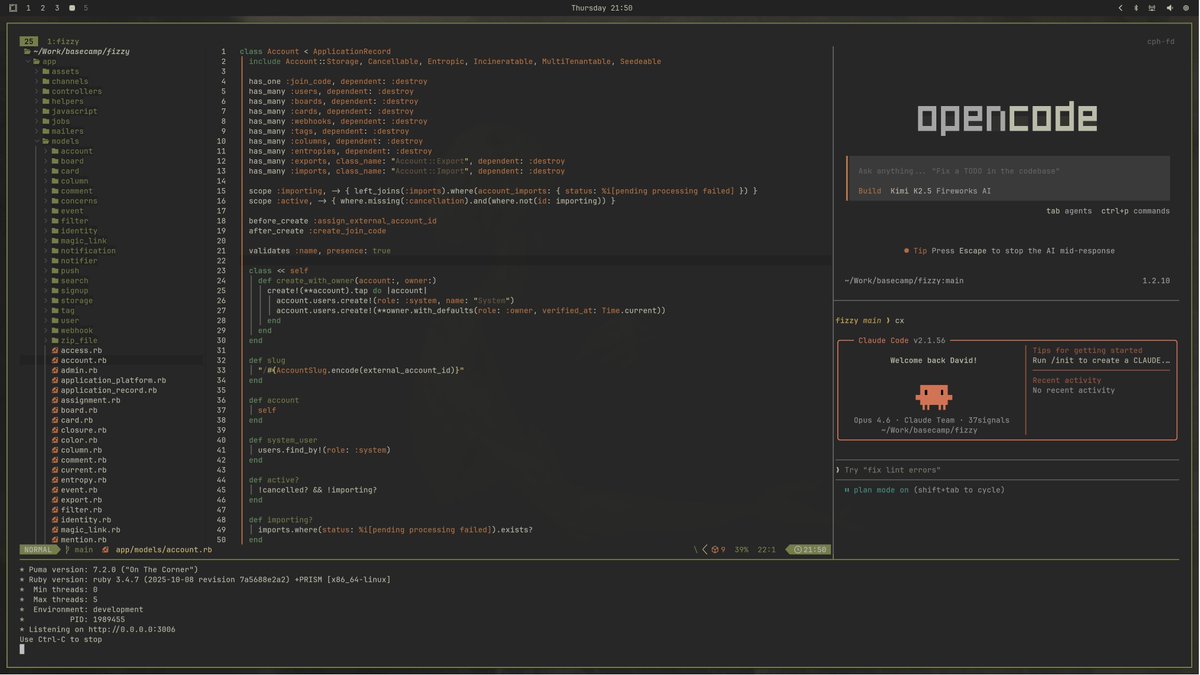Viewport: 1200px width, 675px height.
Task: Click the terminal cursor below Use Ctrl-C
Action: [x=22, y=649]
